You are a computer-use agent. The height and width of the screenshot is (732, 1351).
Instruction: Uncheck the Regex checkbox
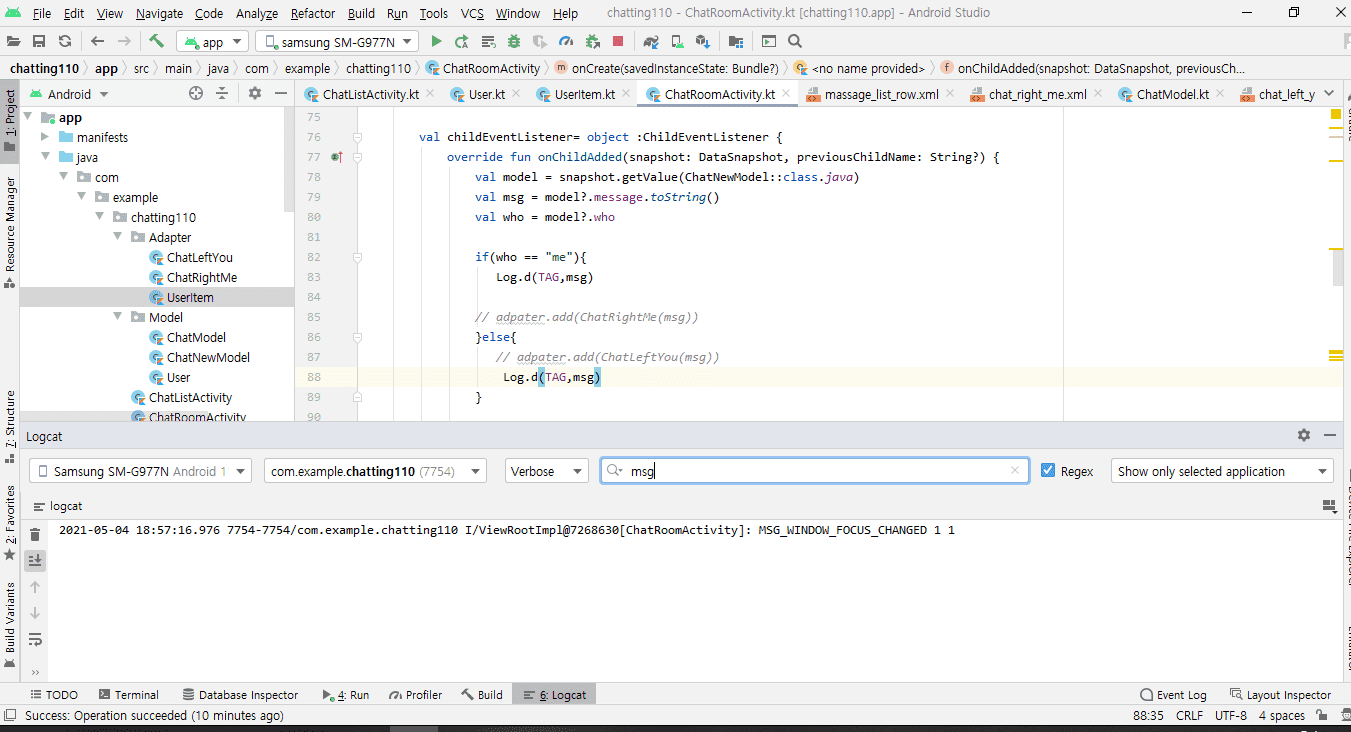click(1048, 471)
